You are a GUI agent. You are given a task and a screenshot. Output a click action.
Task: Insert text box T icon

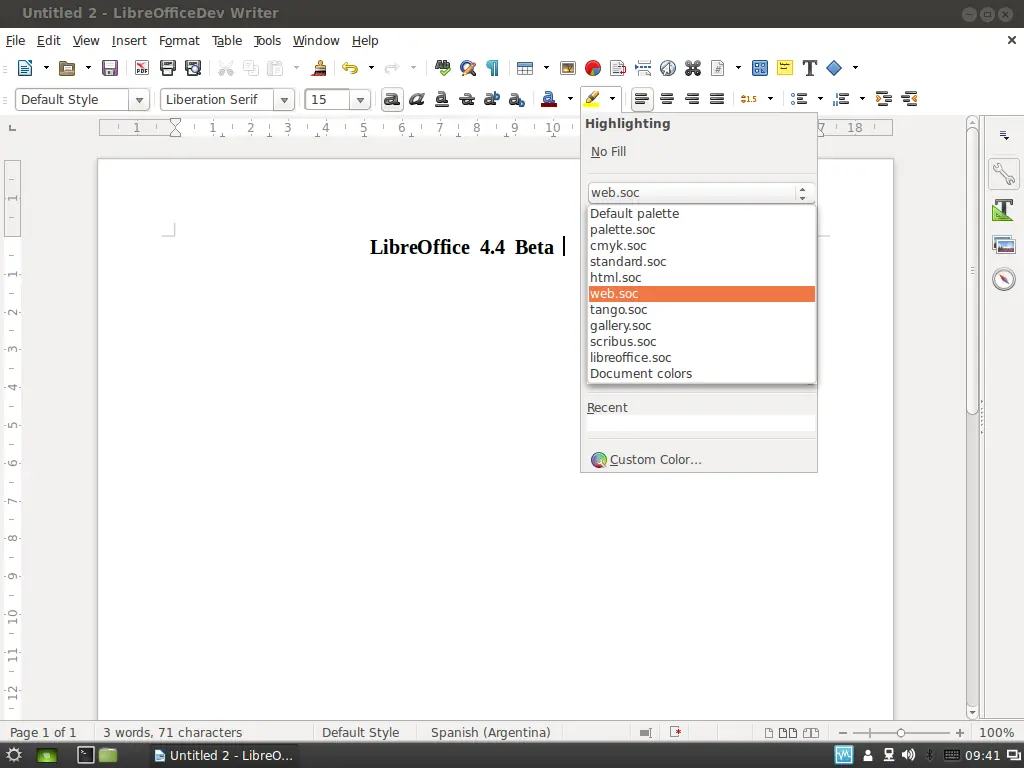pyautogui.click(x=810, y=68)
